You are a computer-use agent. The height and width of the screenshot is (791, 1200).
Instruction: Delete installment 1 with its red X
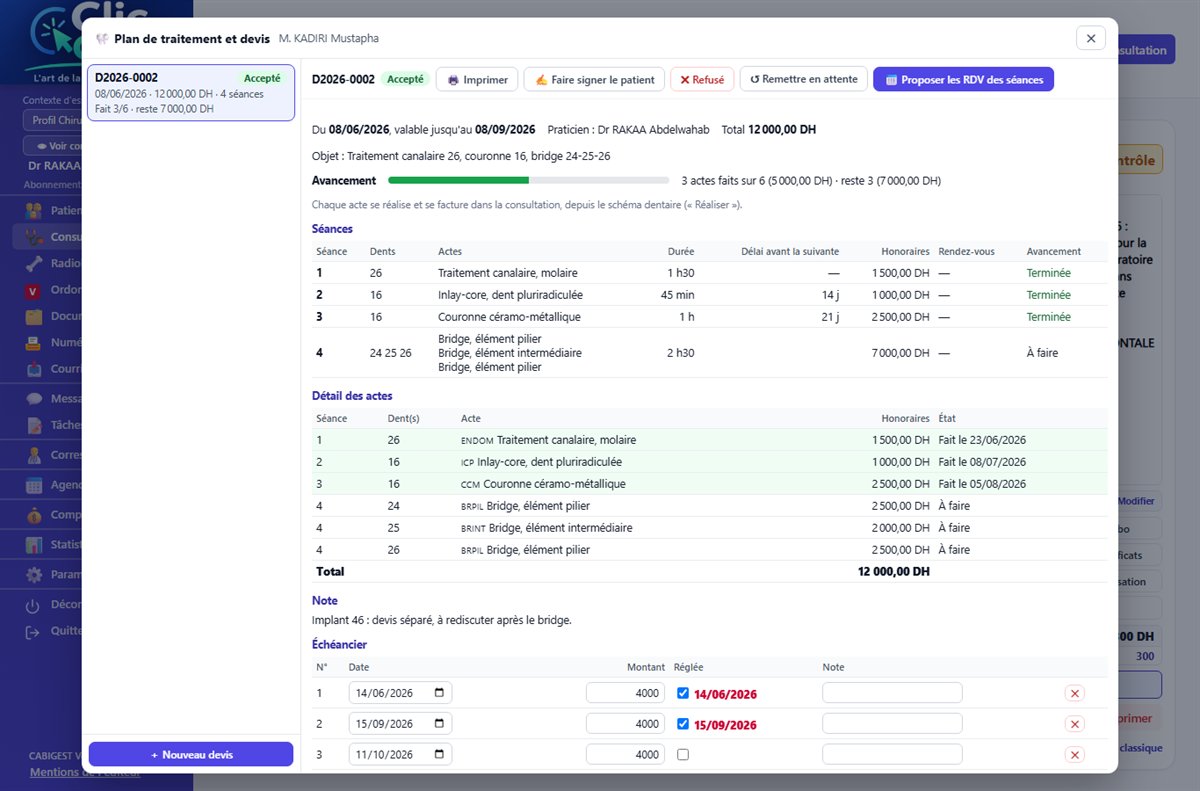click(1075, 693)
